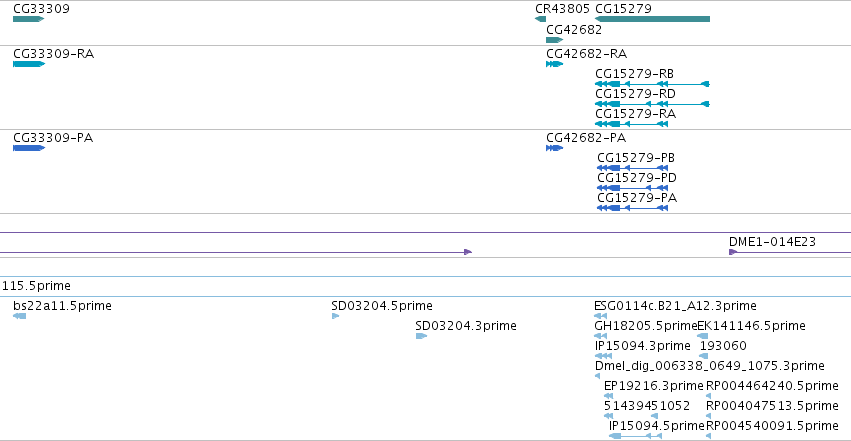Click the IP15094.3prime label
Viewport: 851px width, 441px height.
point(643,346)
